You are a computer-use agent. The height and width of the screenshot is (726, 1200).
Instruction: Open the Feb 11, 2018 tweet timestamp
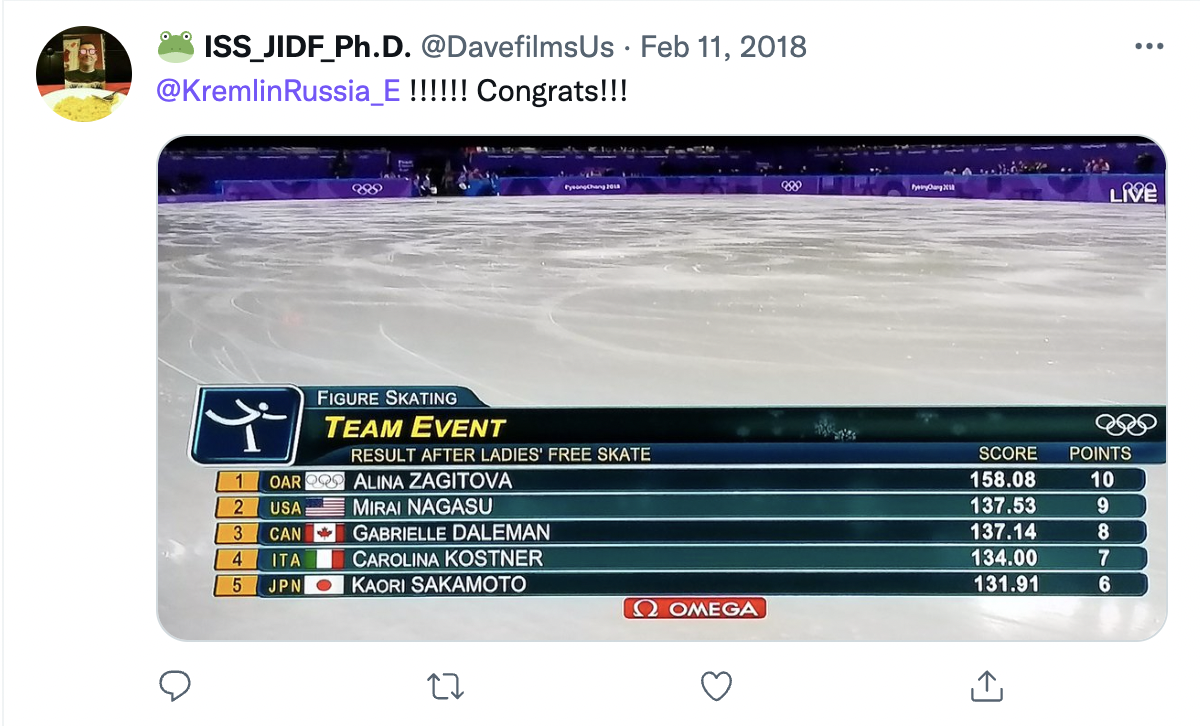point(723,46)
